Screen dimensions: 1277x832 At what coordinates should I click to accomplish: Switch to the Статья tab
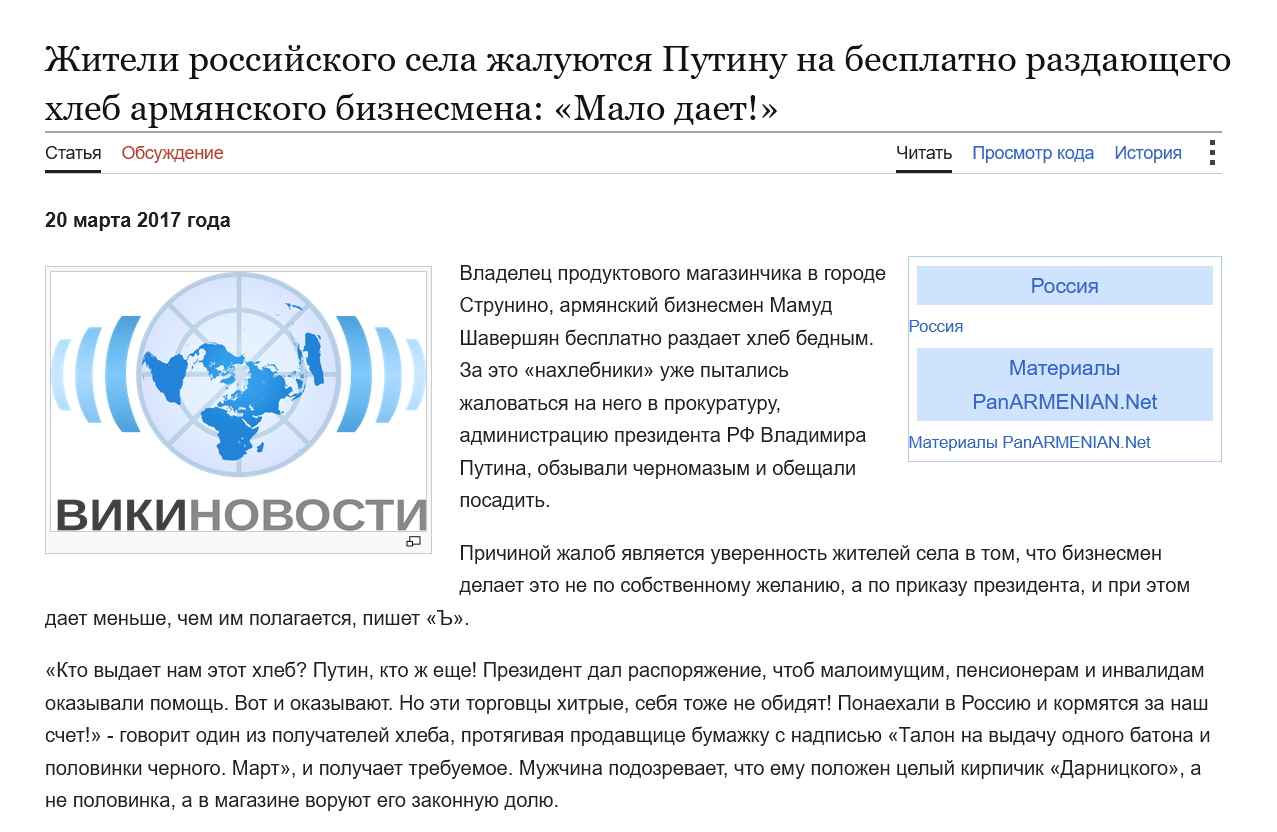[x=73, y=153]
